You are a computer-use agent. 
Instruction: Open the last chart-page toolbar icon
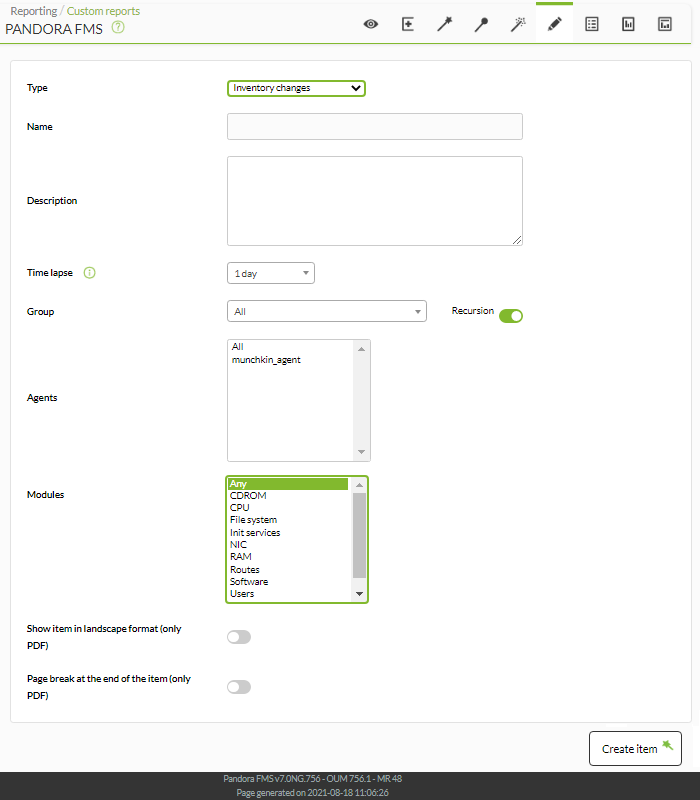click(665, 24)
